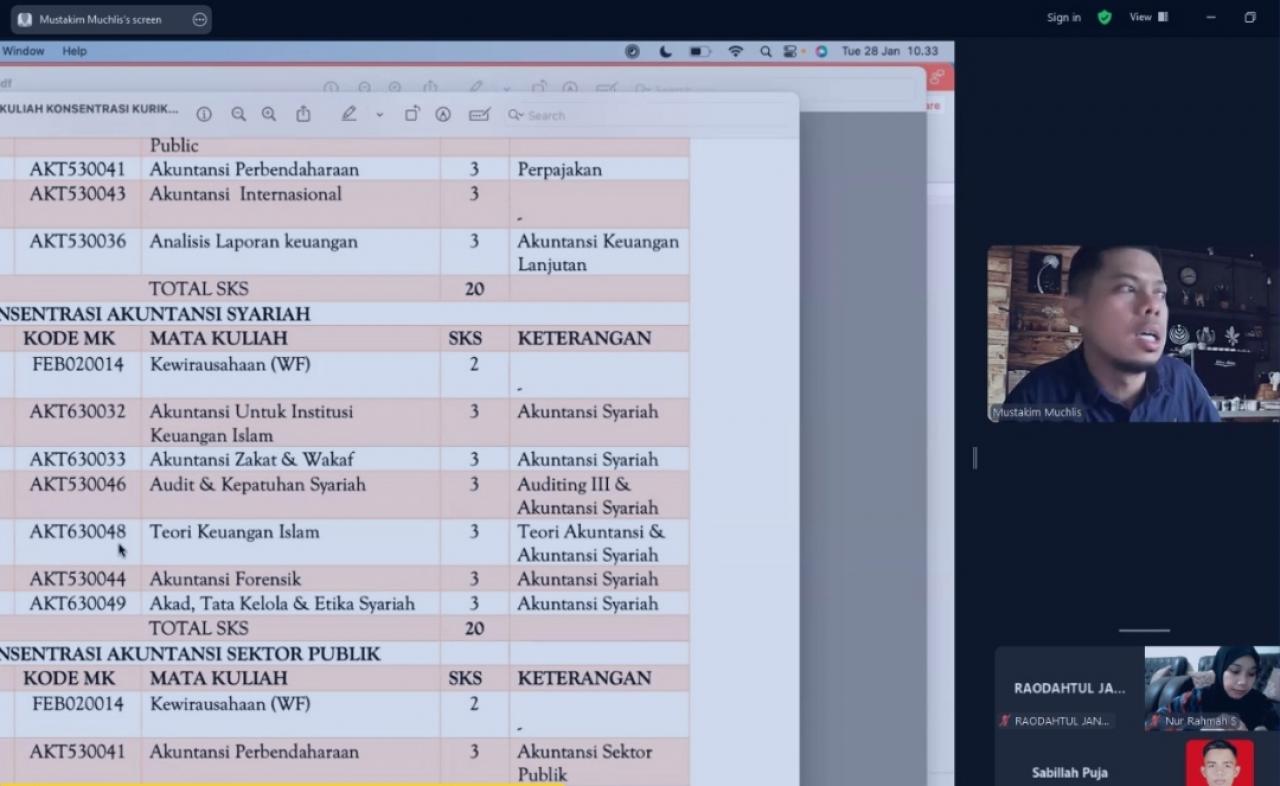
Task: Toggle macOS Do Not Disturb moon icon
Action: 665,51
